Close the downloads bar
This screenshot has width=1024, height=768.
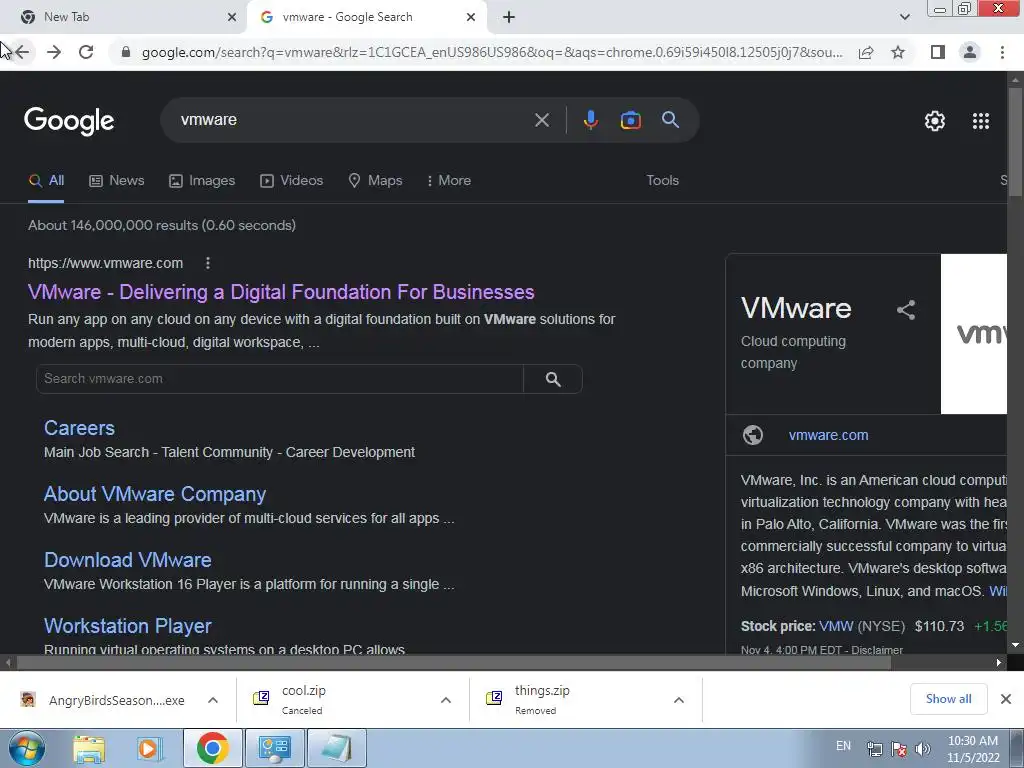tap(1006, 699)
